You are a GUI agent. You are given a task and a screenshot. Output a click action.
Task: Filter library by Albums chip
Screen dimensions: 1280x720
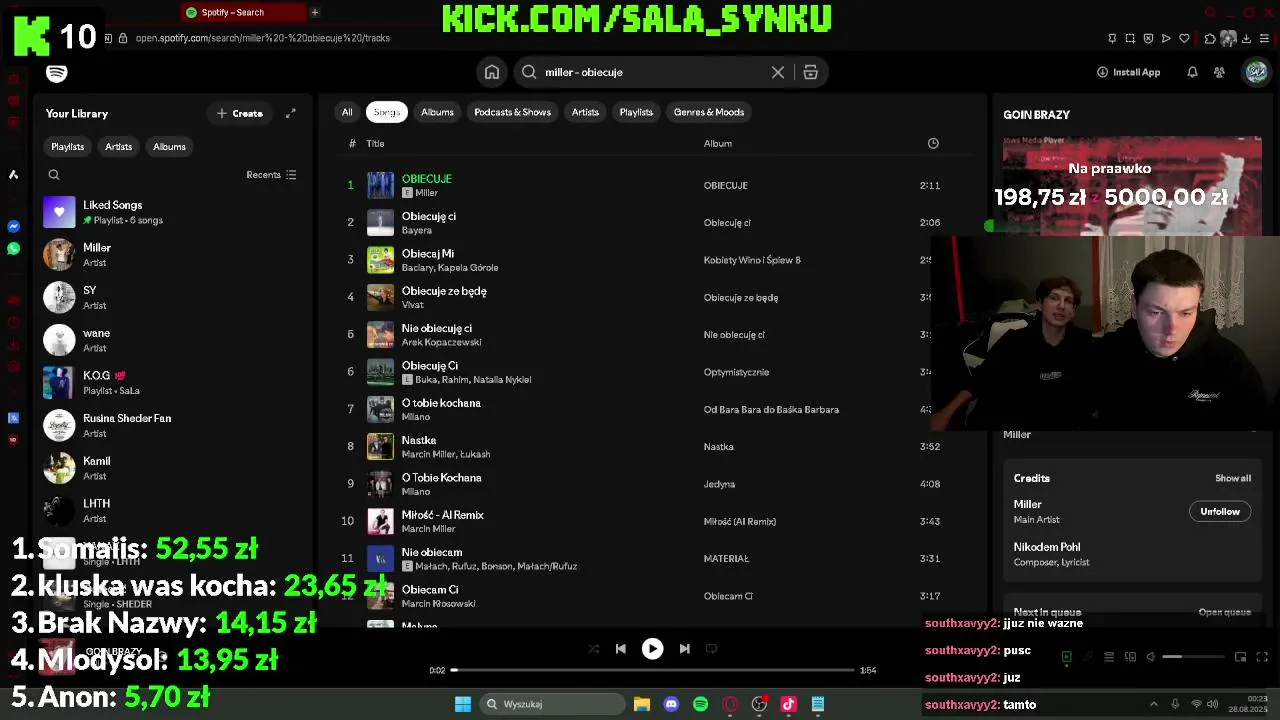point(169,147)
